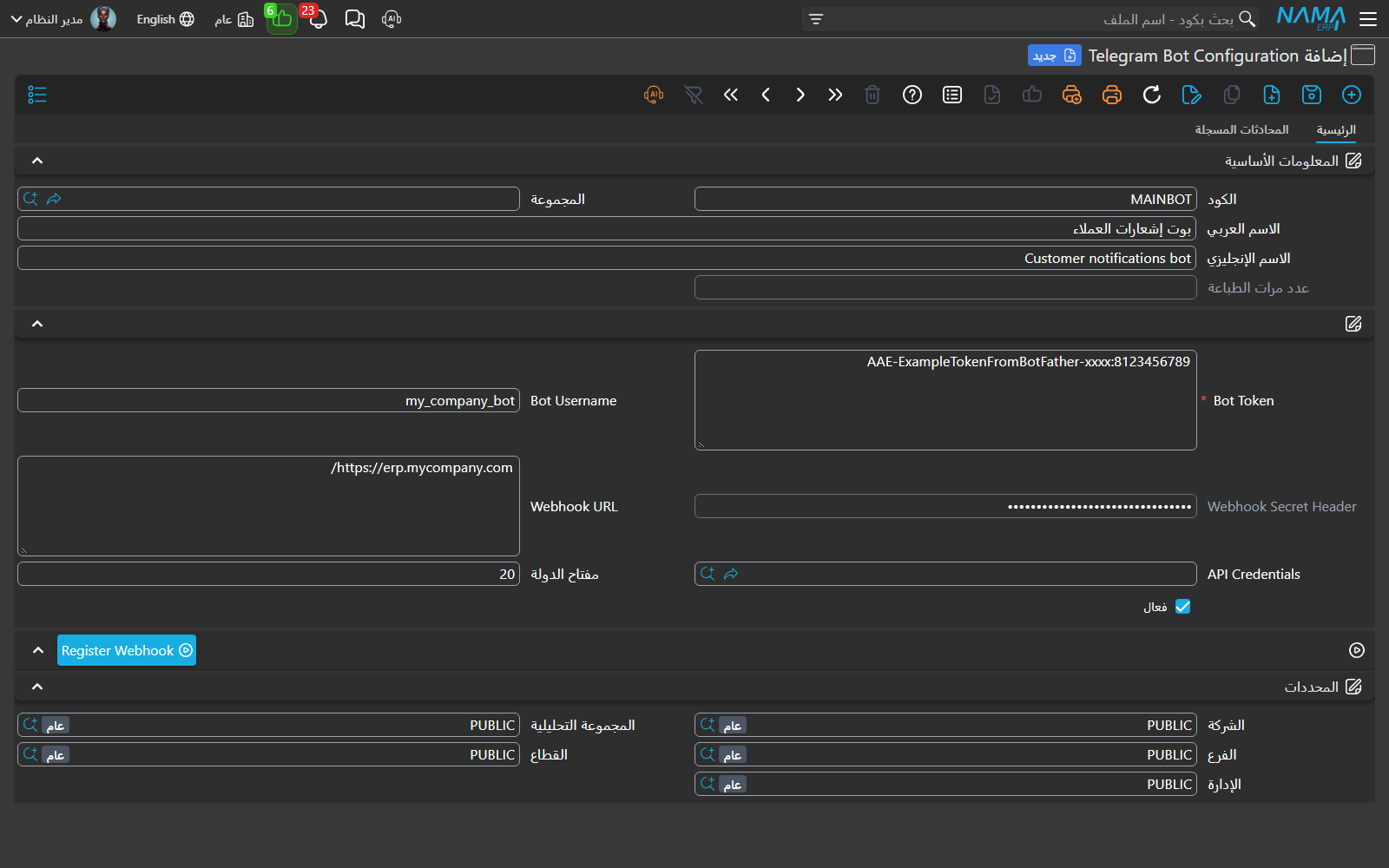Switch to المحادثات المسجلة tab
The image size is (1389, 868).
1241,129
